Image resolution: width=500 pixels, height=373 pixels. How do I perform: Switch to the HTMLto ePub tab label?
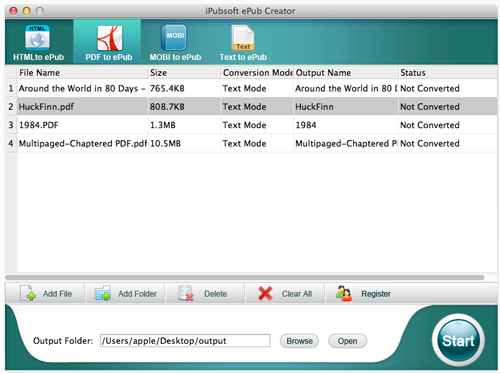click(38, 57)
